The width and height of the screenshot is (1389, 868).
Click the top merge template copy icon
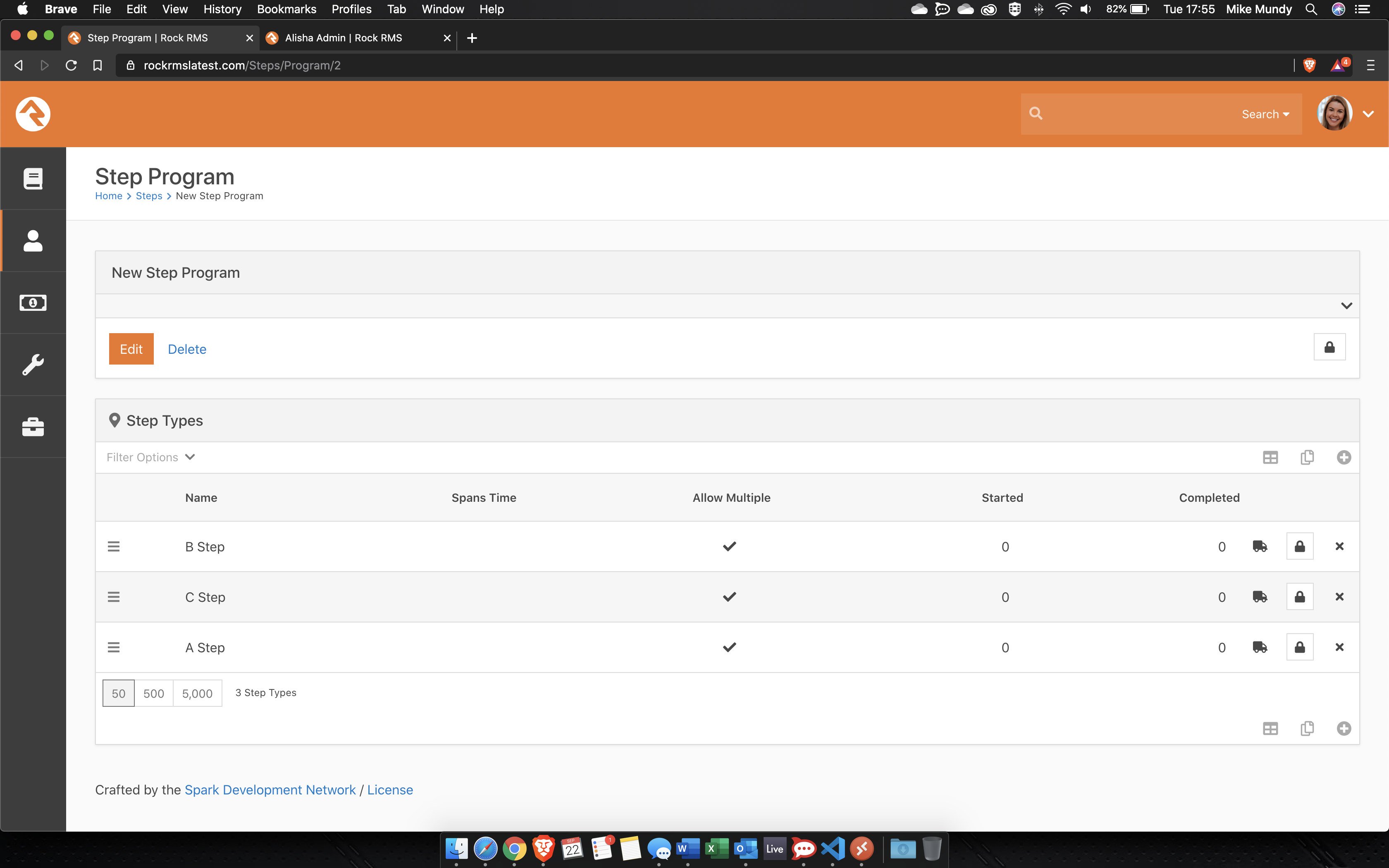pos(1307,458)
